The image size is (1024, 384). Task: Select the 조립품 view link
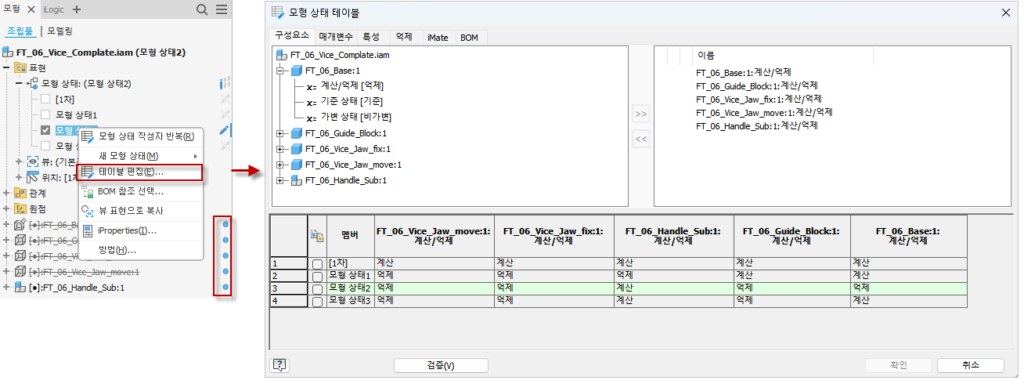[x=20, y=31]
